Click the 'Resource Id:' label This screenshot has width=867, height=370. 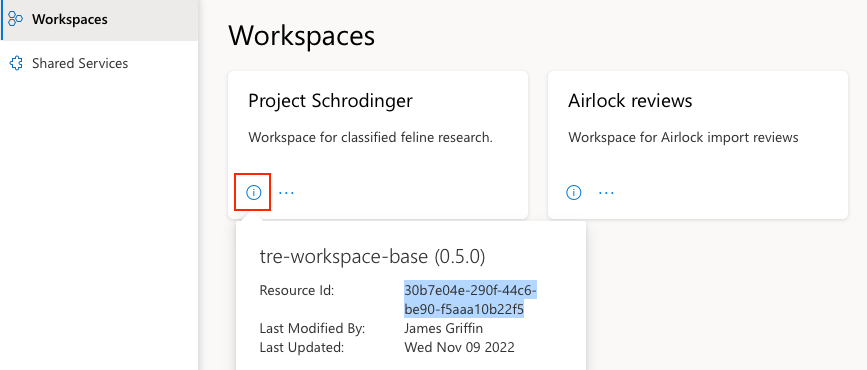[296, 290]
